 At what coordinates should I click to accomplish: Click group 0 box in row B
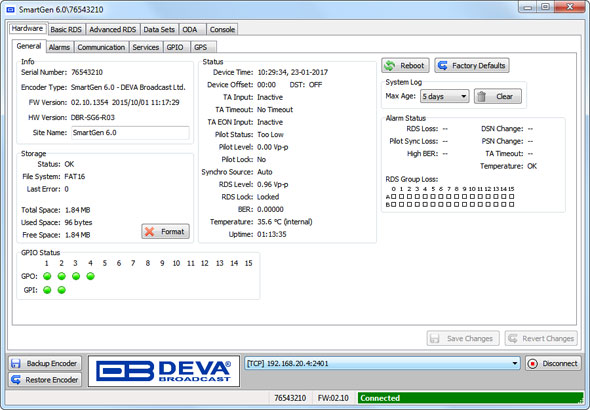click(394, 205)
